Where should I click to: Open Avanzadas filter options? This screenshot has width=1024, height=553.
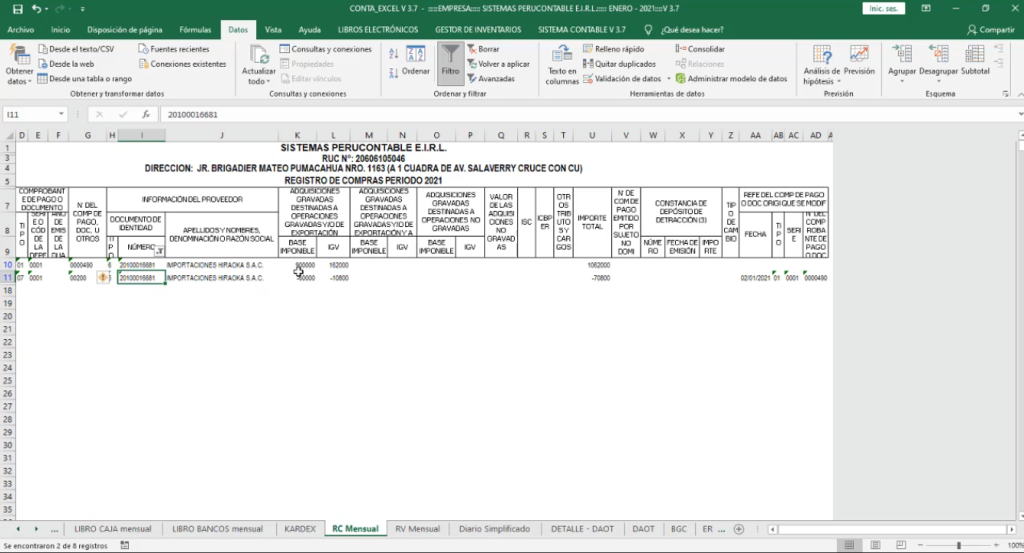[491, 78]
